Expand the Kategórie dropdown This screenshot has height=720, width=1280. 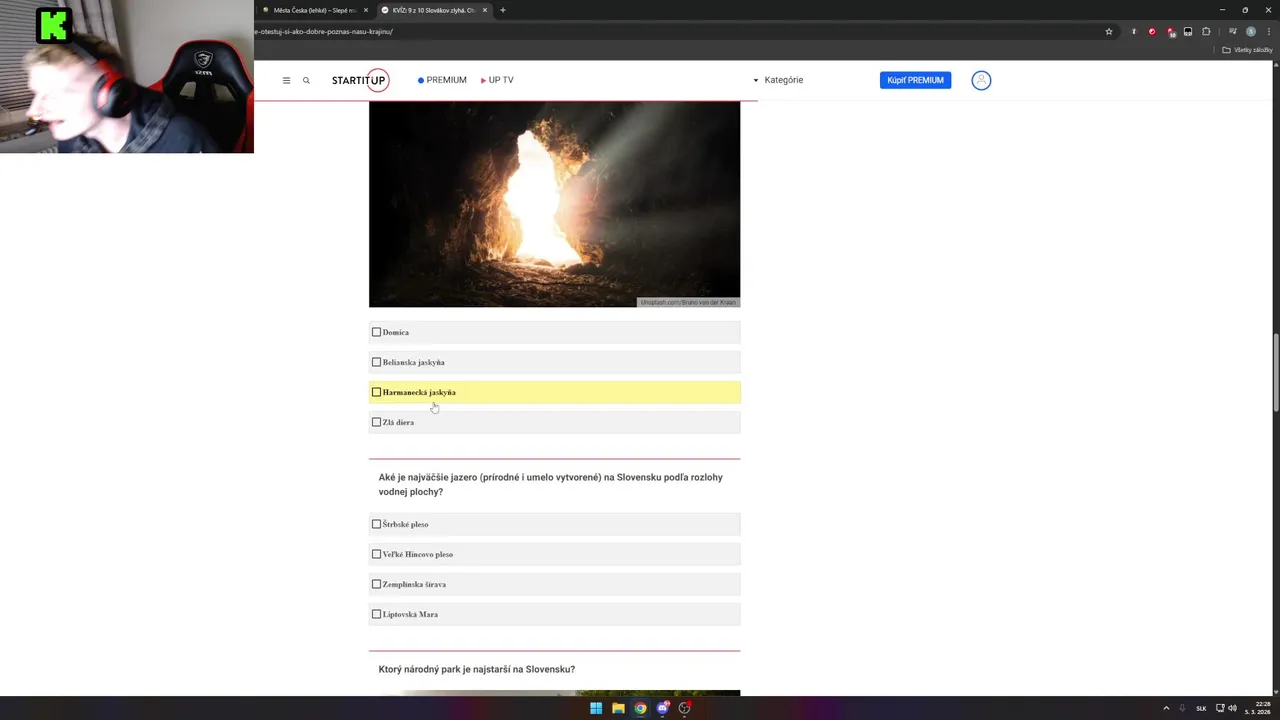click(778, 80)
